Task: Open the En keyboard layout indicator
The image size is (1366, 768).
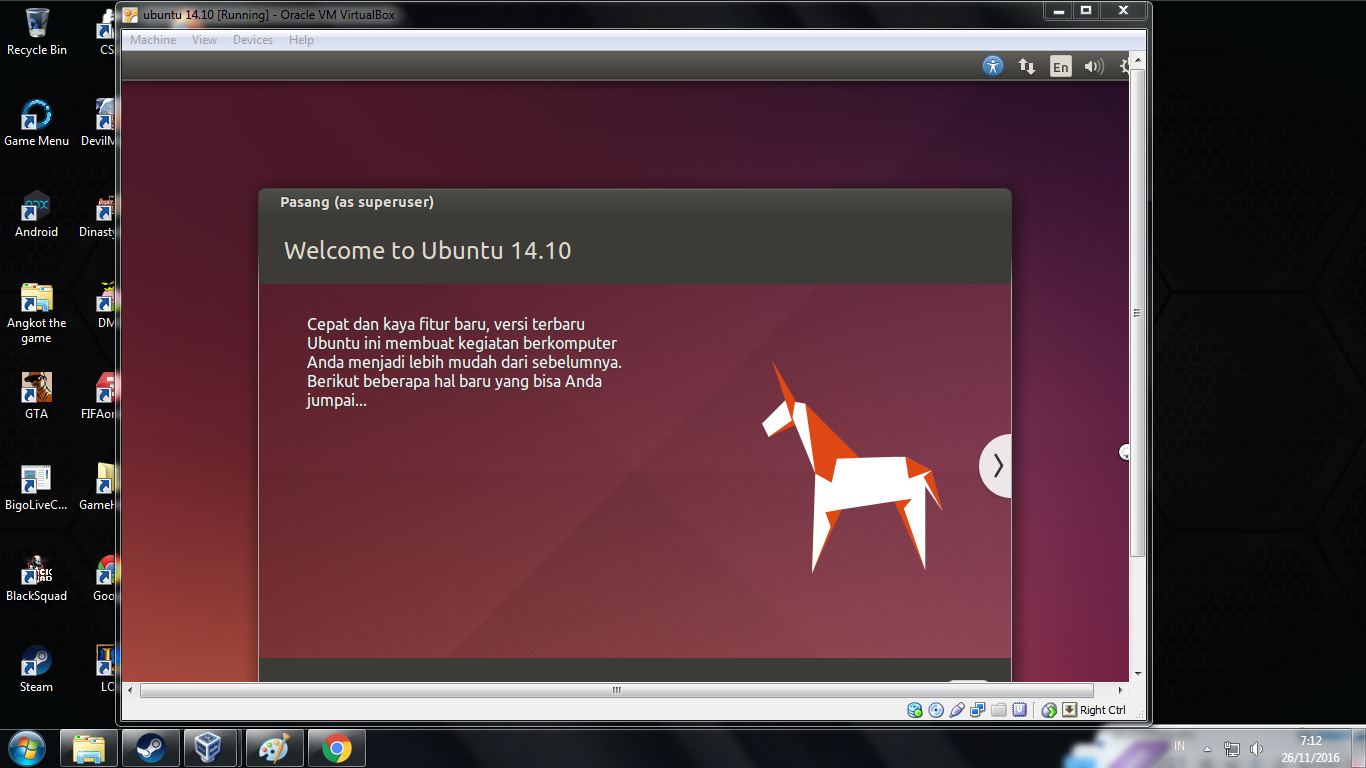Action: 1060,67
